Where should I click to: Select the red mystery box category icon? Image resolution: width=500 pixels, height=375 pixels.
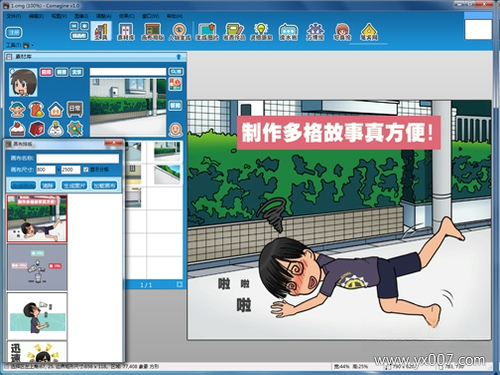[37, 129]
